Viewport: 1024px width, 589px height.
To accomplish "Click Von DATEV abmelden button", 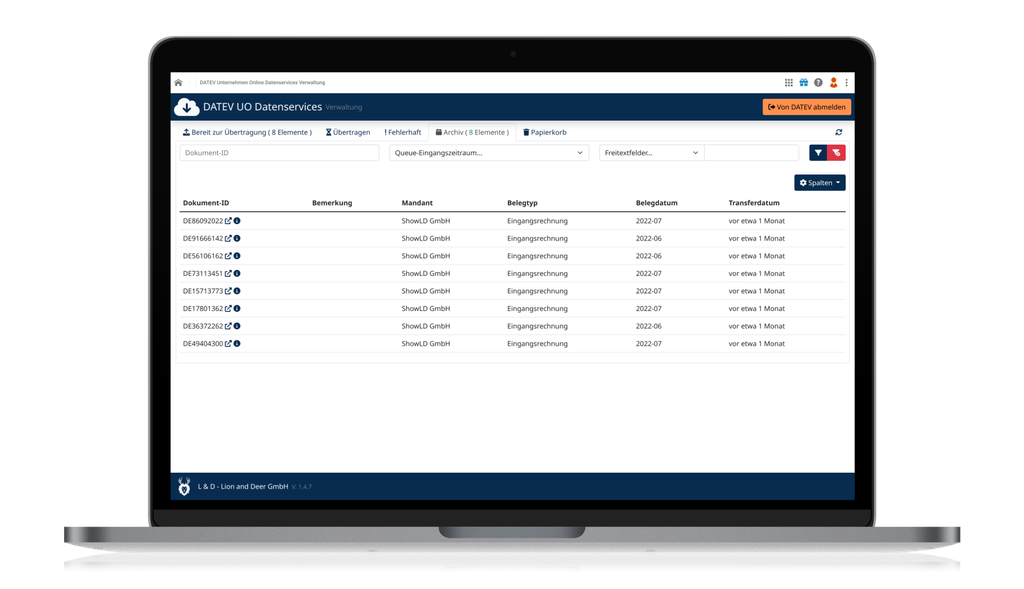I will [x=807, y=107].
